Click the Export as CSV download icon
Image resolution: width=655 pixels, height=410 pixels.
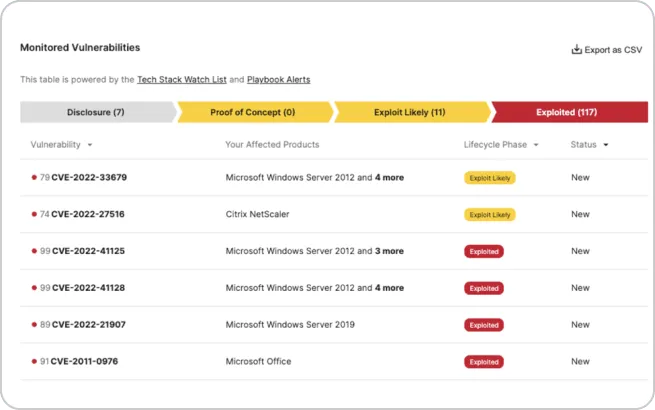[x=576, y=50]
